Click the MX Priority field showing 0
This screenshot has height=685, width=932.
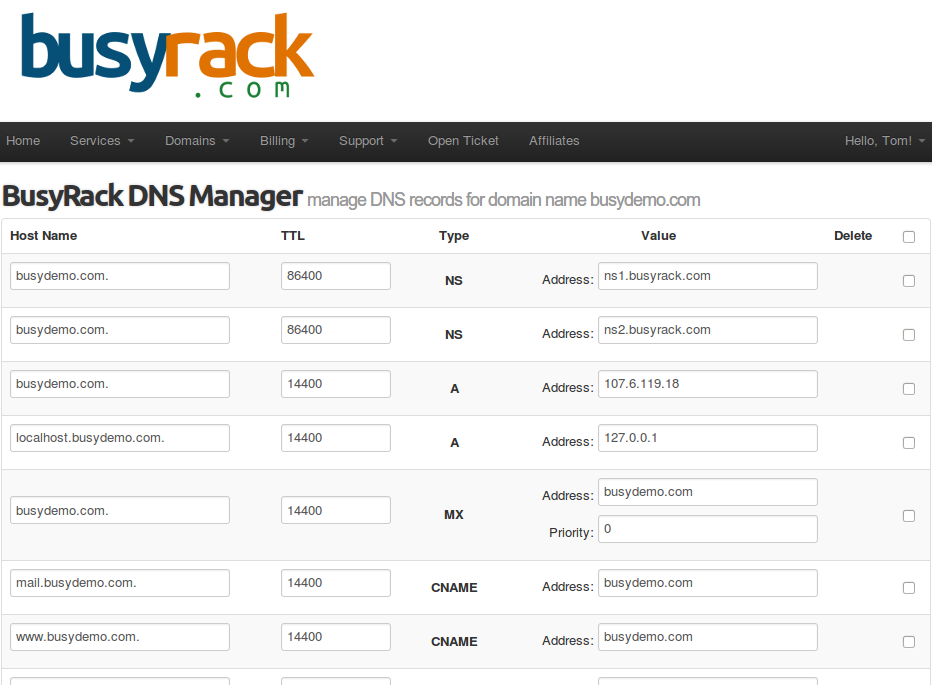point(708,529)
